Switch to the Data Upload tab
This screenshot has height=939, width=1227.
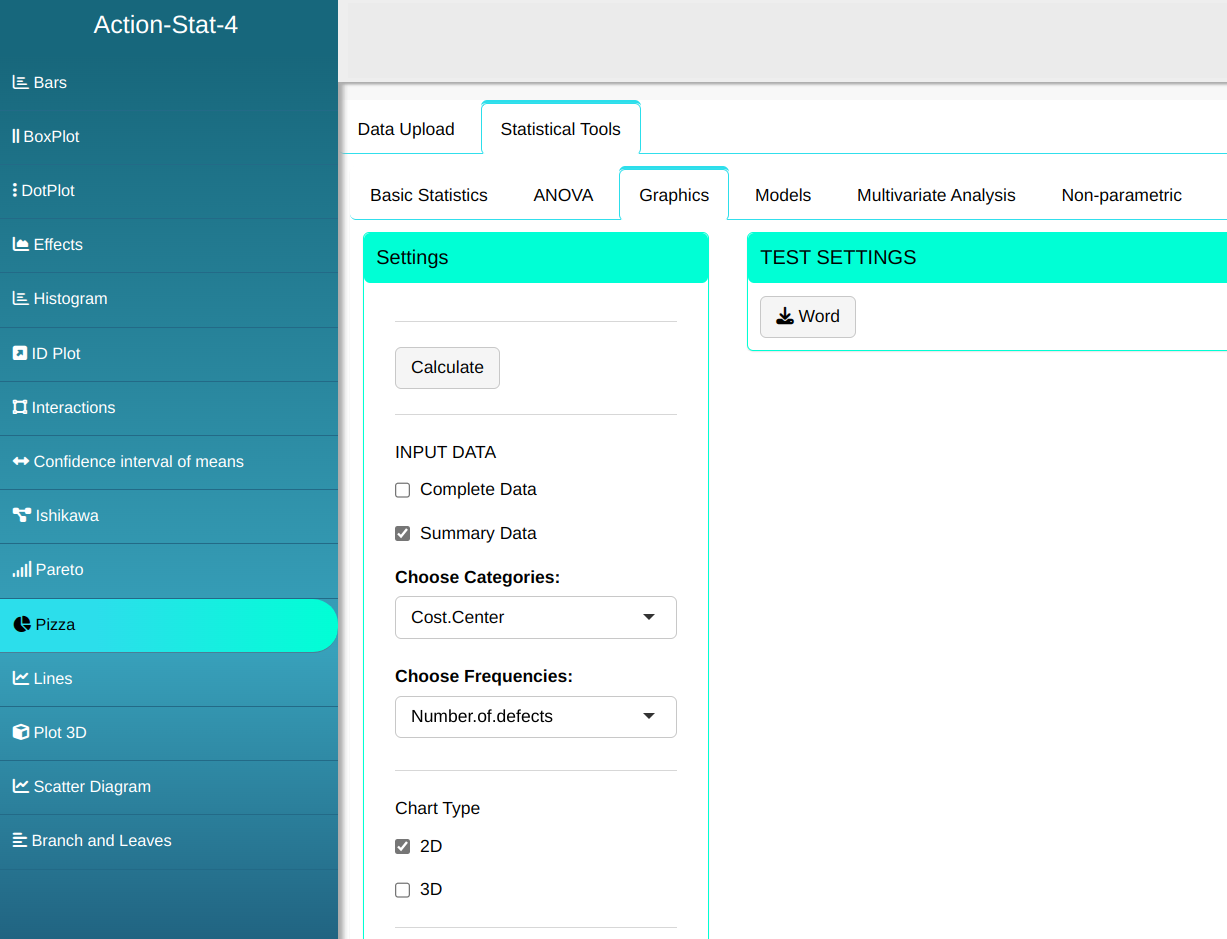point(406,129)
